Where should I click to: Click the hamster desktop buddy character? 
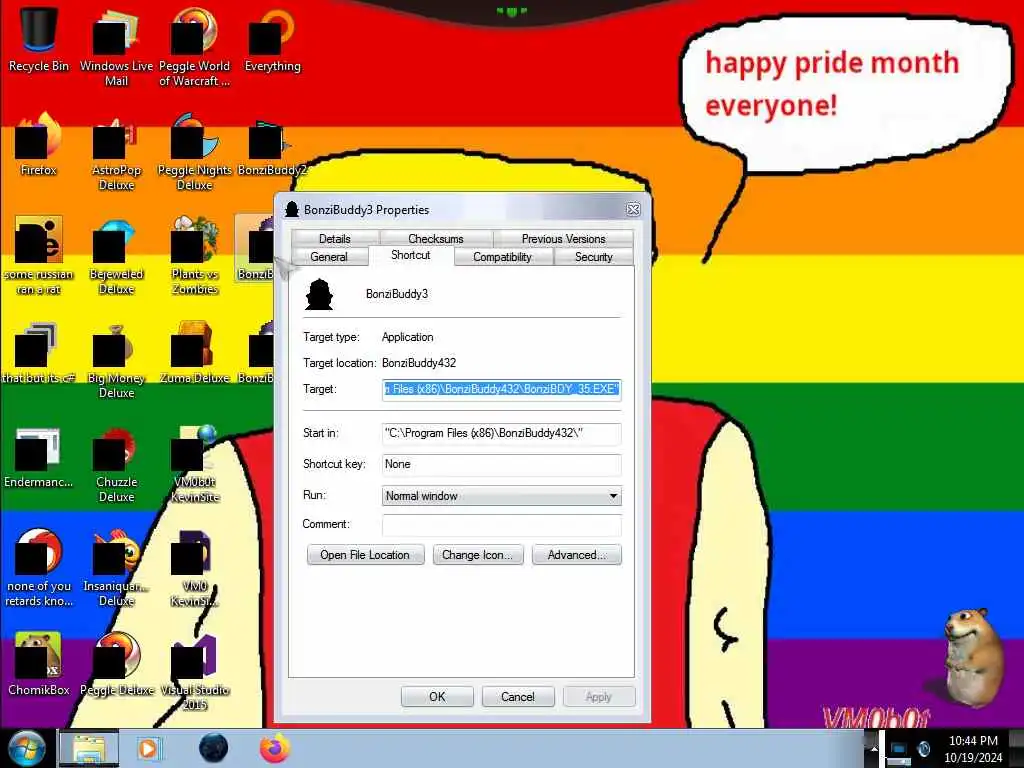972,658
